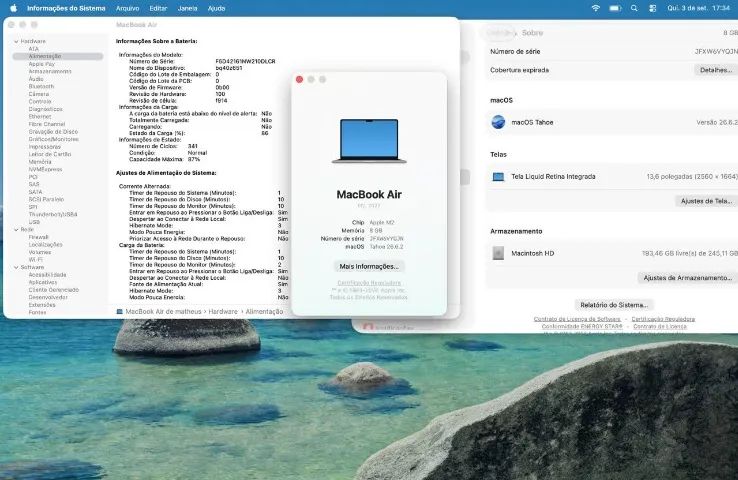Viewport: 738px width, 480px height.
Task: Collapse the Software tree section
Action: pyautogui.click(x=16, y=267)
